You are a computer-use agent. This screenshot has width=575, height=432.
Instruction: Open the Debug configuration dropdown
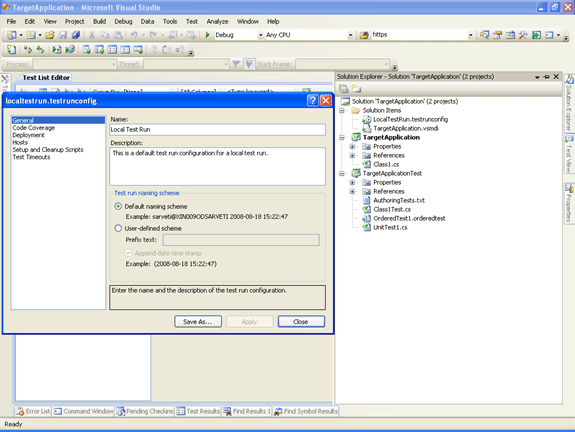[x=260, y=35]
